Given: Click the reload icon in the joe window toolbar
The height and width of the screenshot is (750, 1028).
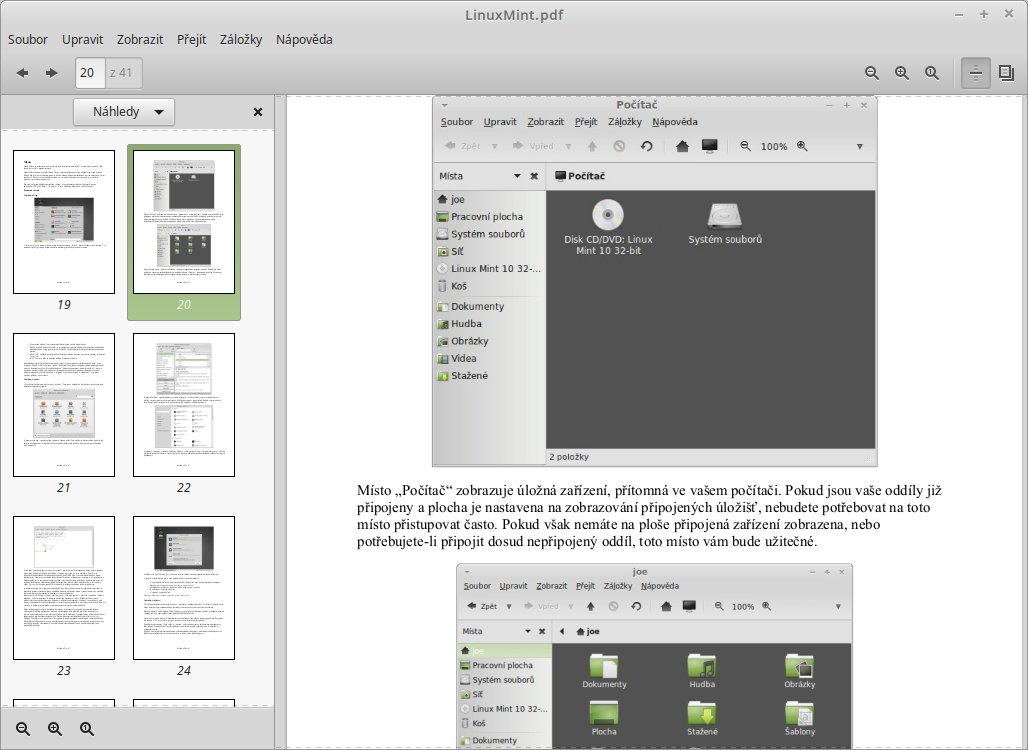Looking at the screenshot, I should click(x=636, y=606).
